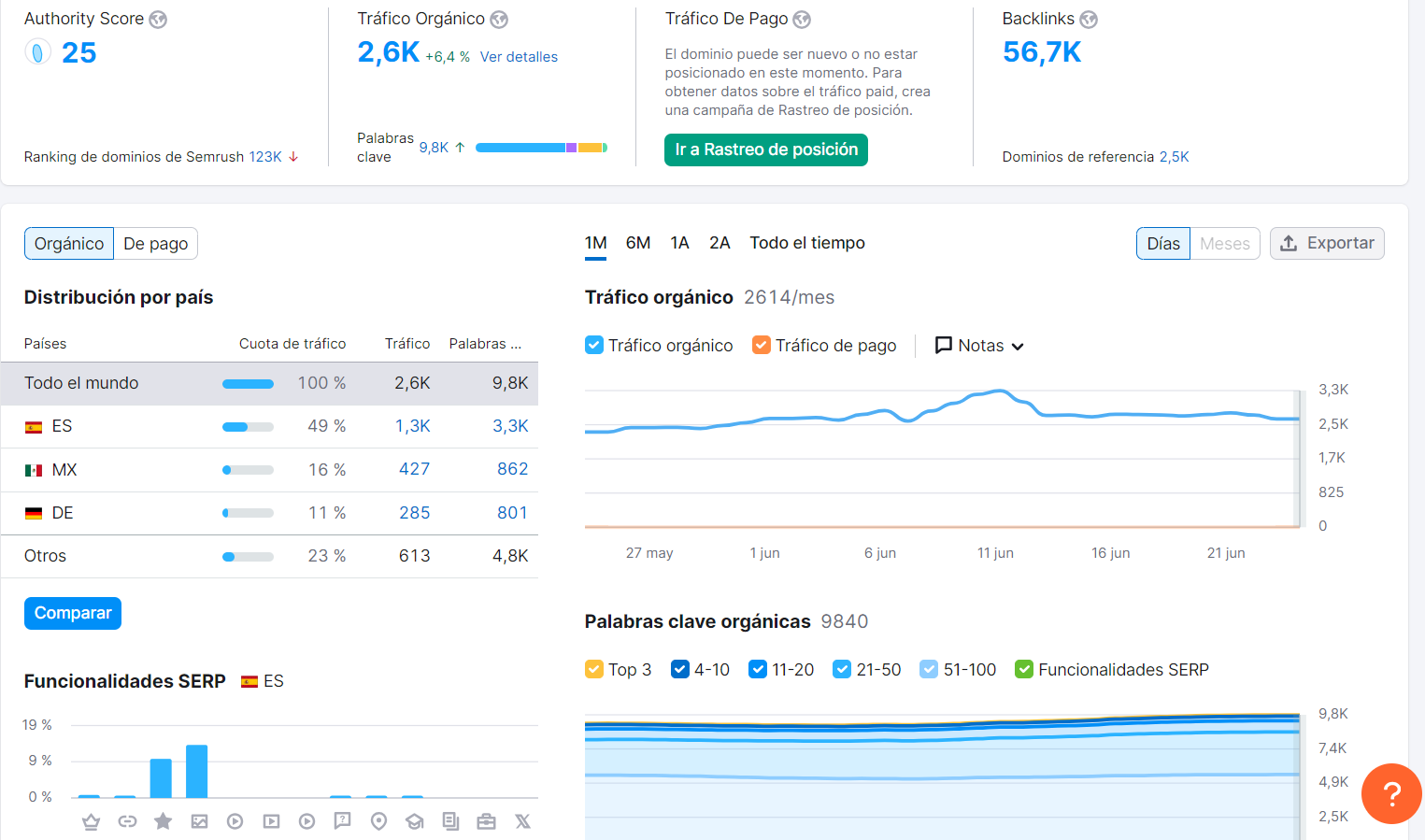Select the star reviews SERP feature icon

(163, 821)
